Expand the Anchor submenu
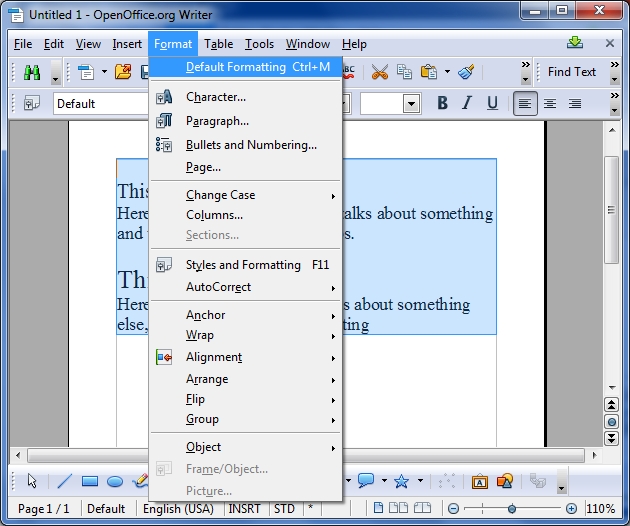 point(245,315)
